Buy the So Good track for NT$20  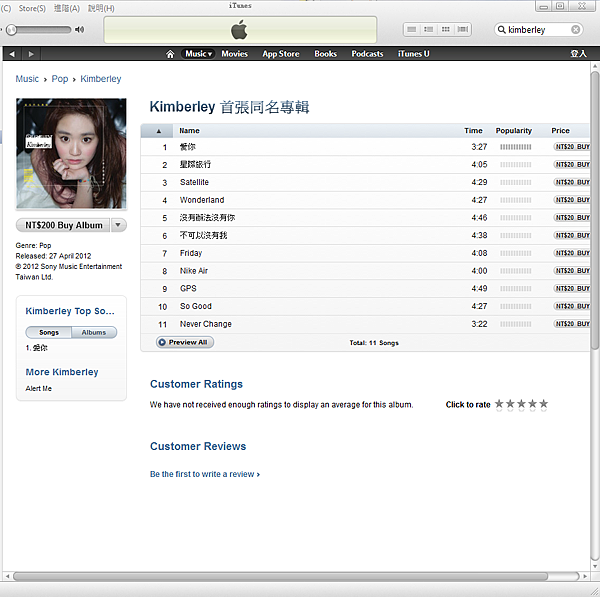tap(572, 306)
